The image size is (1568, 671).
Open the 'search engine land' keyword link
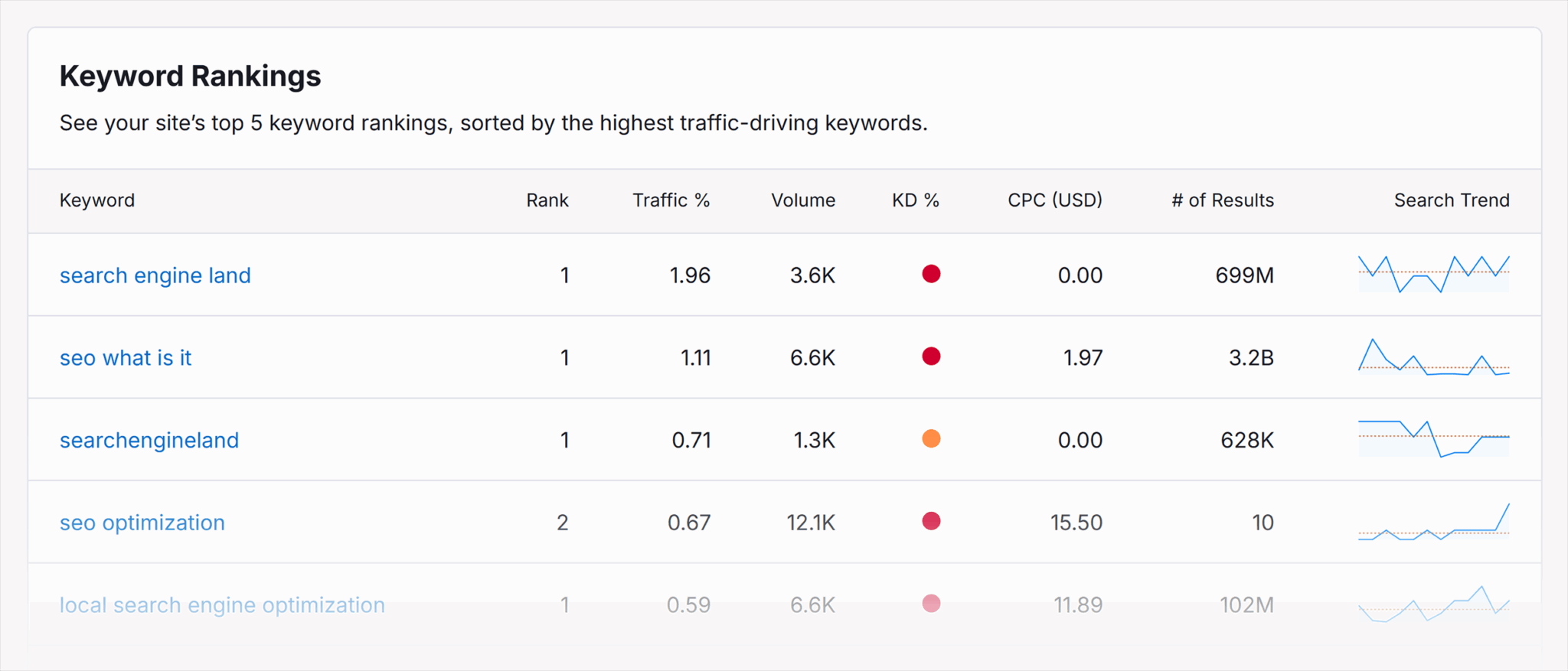[155, 275]
